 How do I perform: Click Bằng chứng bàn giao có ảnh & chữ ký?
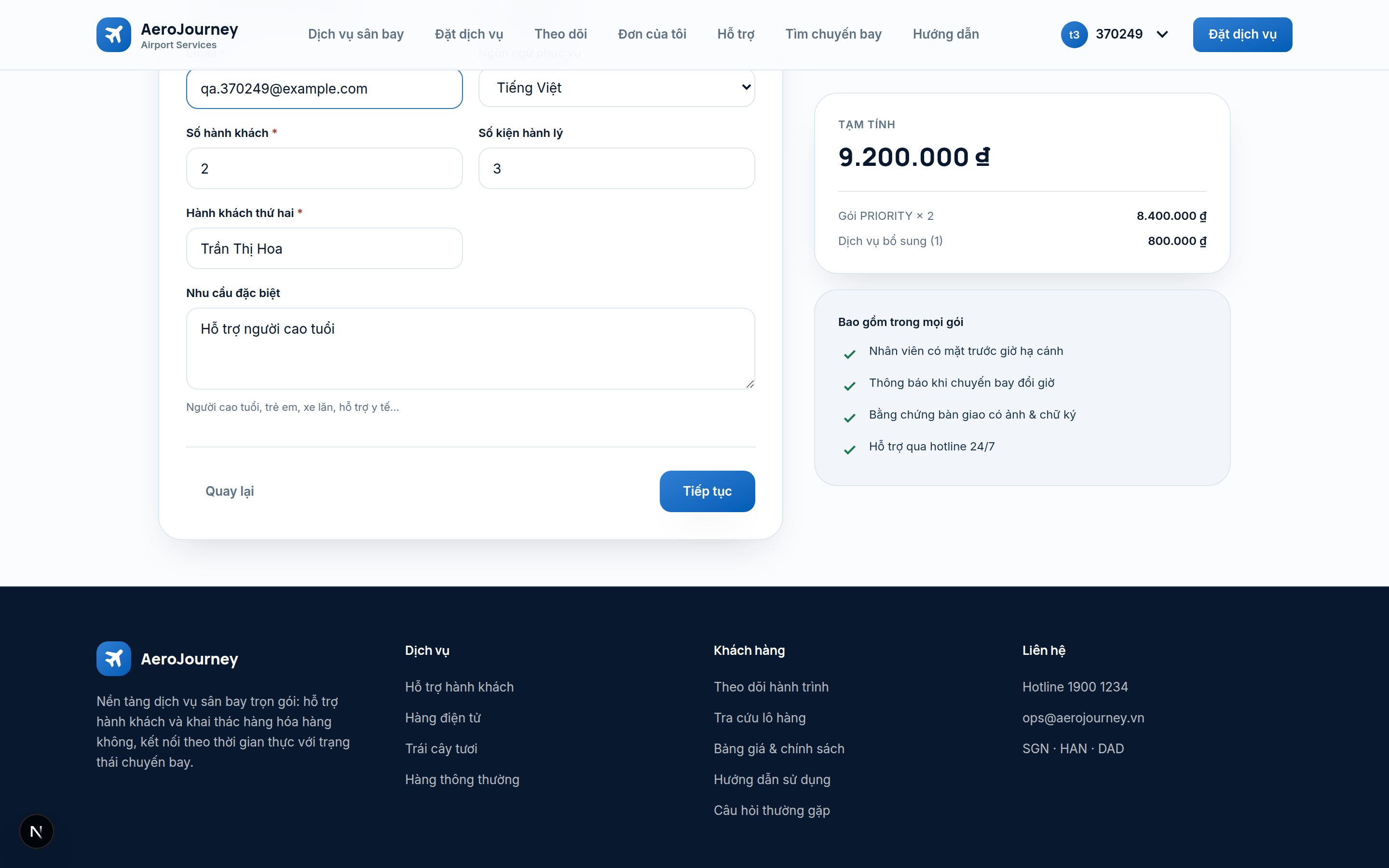tap(972, 415)
